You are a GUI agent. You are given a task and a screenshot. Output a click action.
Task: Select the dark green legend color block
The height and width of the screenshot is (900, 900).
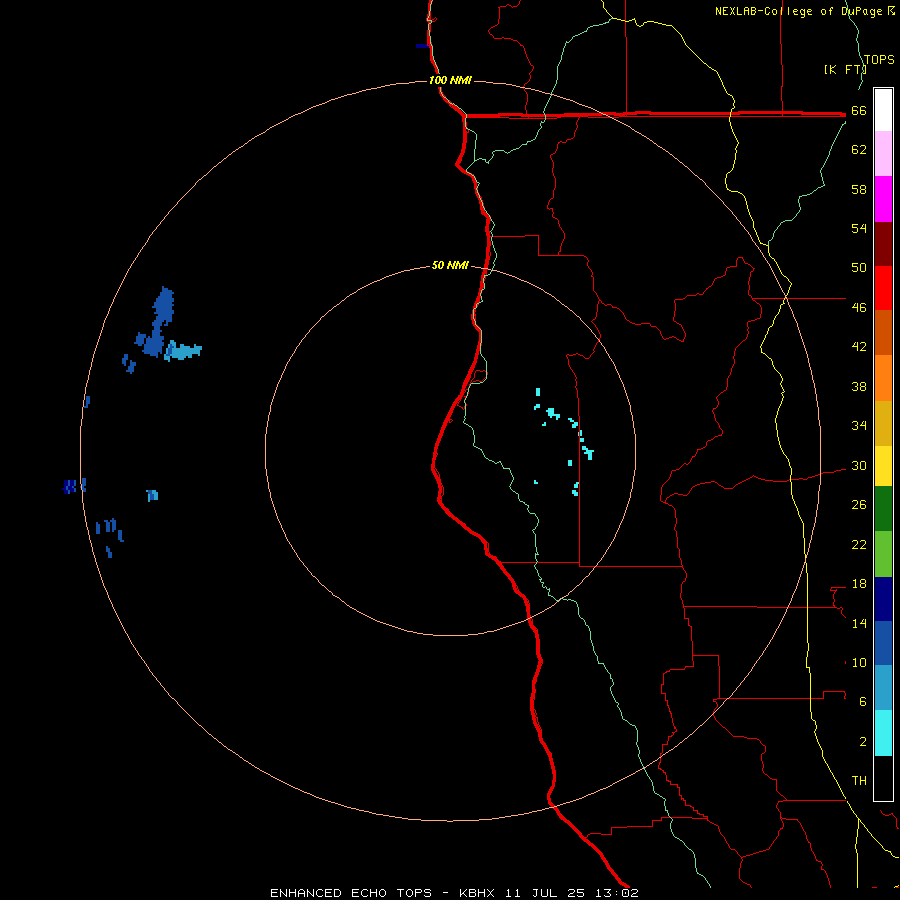[883, 509]
